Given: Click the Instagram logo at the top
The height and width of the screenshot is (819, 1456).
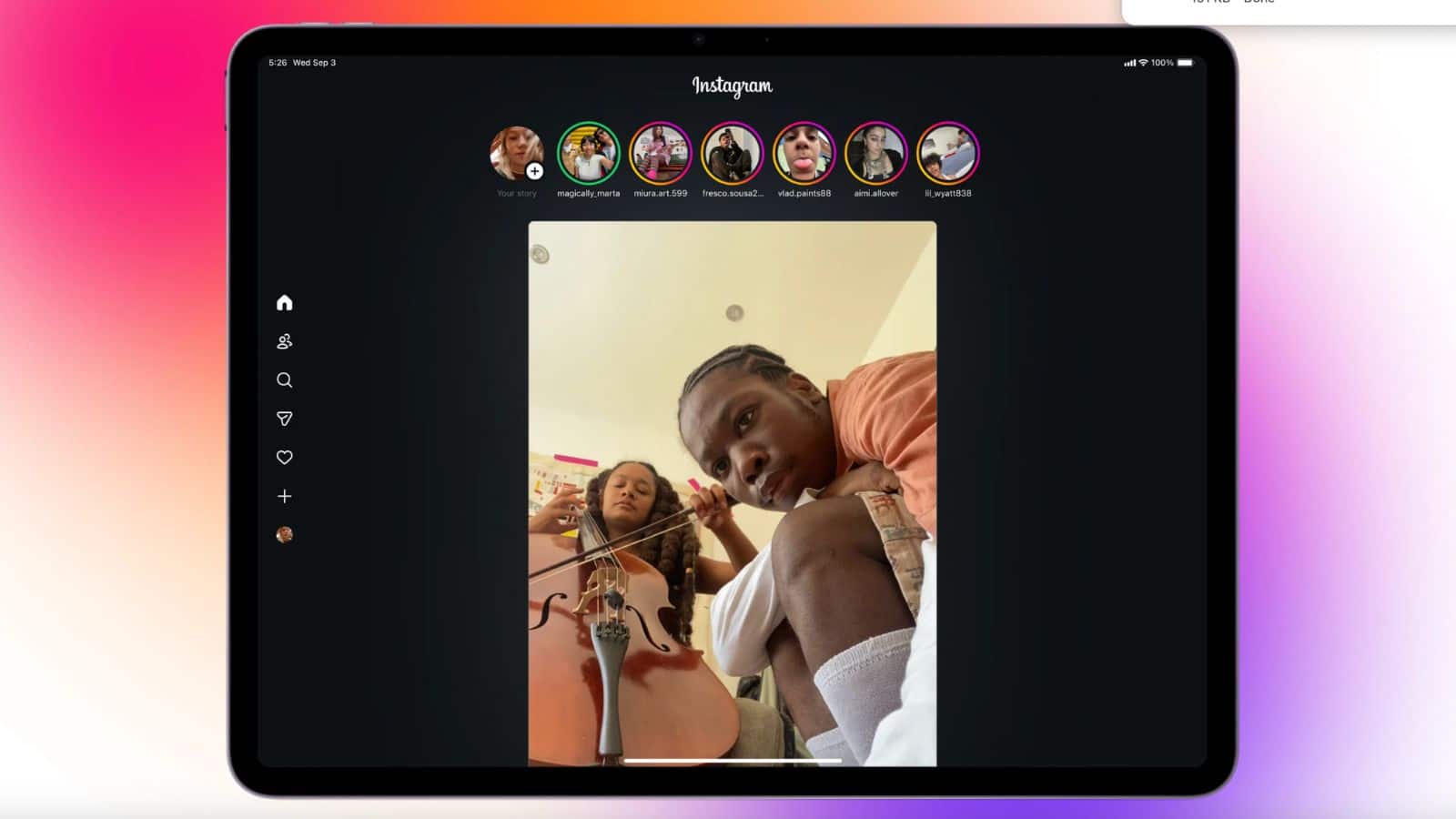Looking at the screenshot, I should 732,86.
